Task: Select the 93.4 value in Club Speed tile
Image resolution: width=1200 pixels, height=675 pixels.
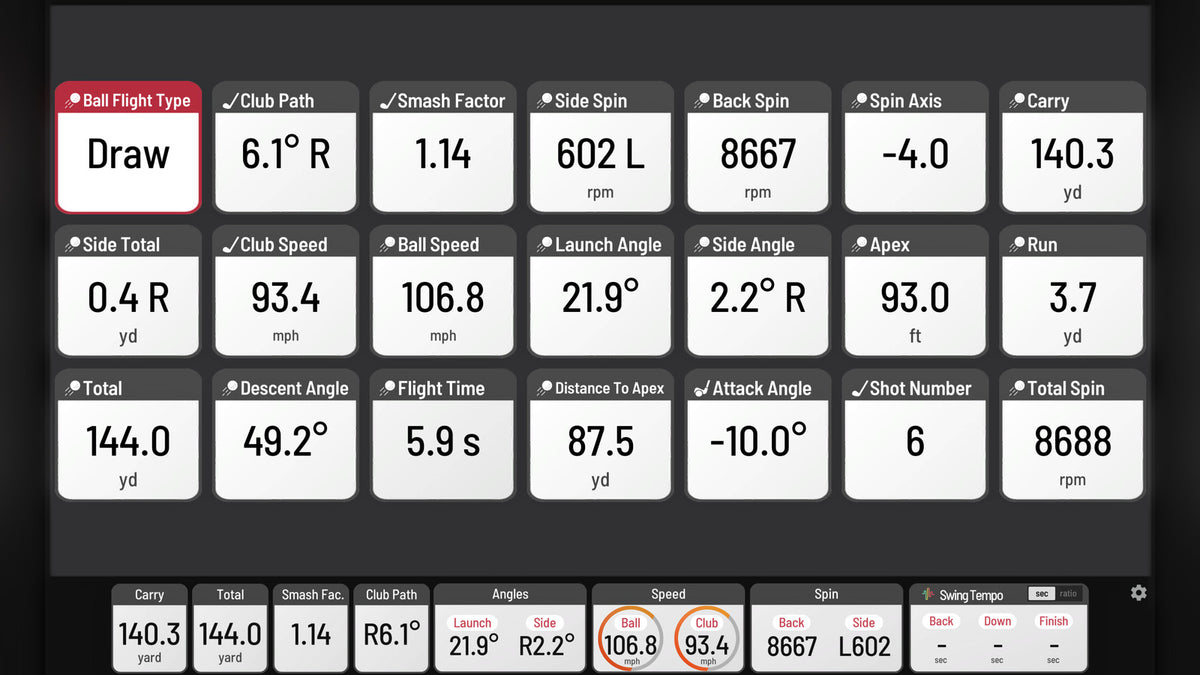Action: pyautogui.click(x=286, y=298)
